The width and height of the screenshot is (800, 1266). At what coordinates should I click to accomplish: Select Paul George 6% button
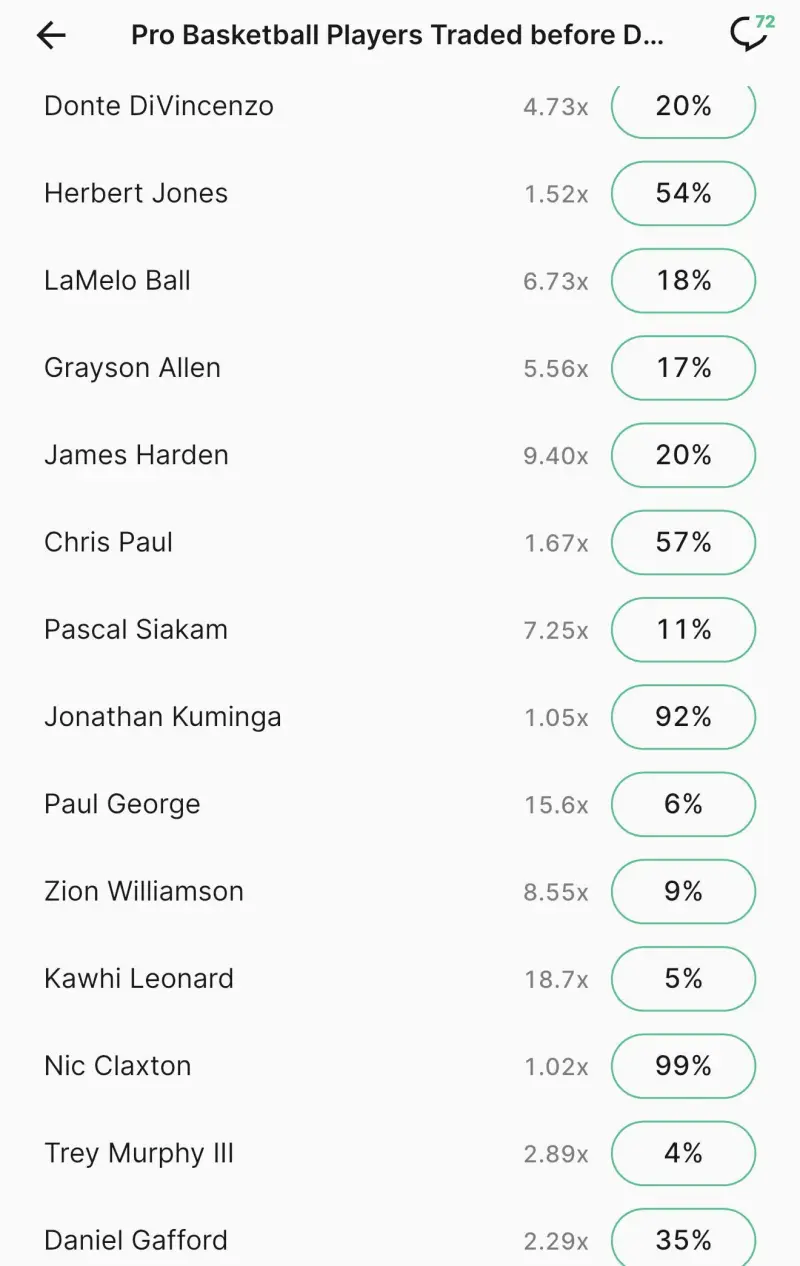coord(683,804)
